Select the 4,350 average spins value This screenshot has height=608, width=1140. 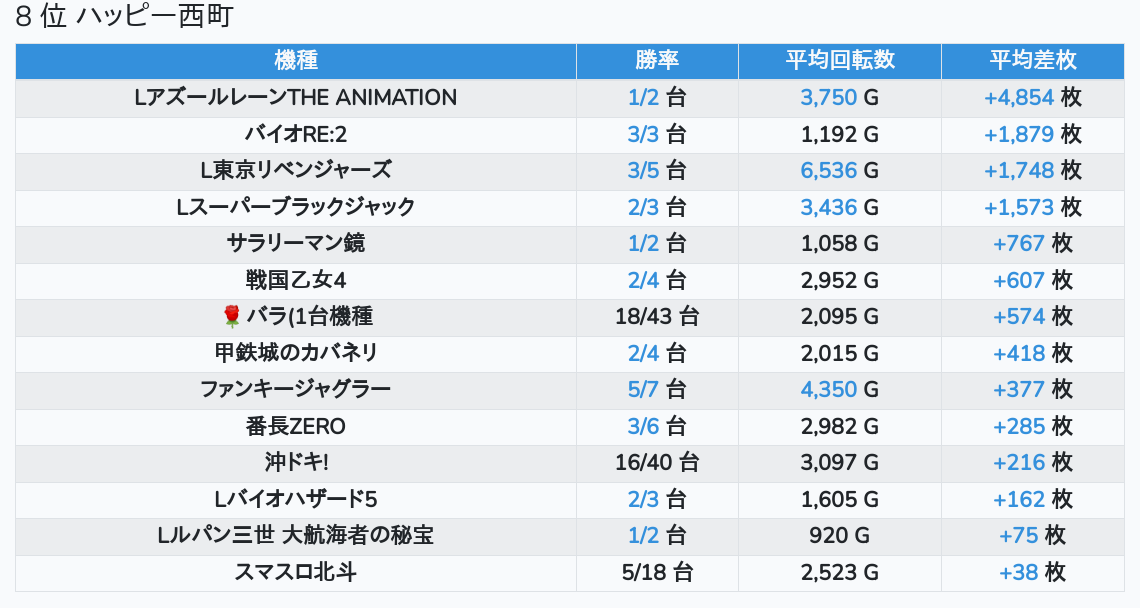tap(829, 390)
